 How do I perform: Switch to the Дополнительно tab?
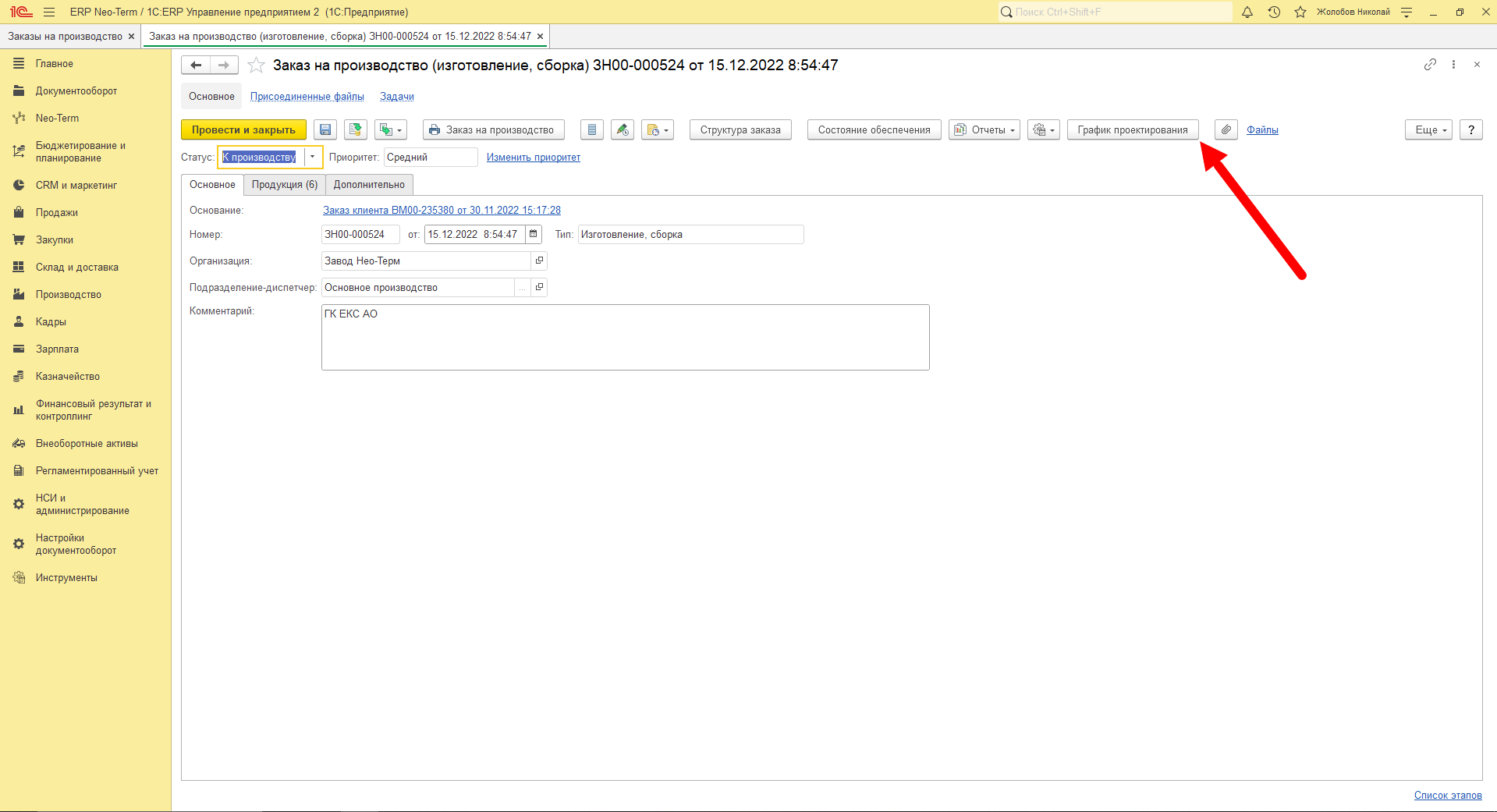369,185
